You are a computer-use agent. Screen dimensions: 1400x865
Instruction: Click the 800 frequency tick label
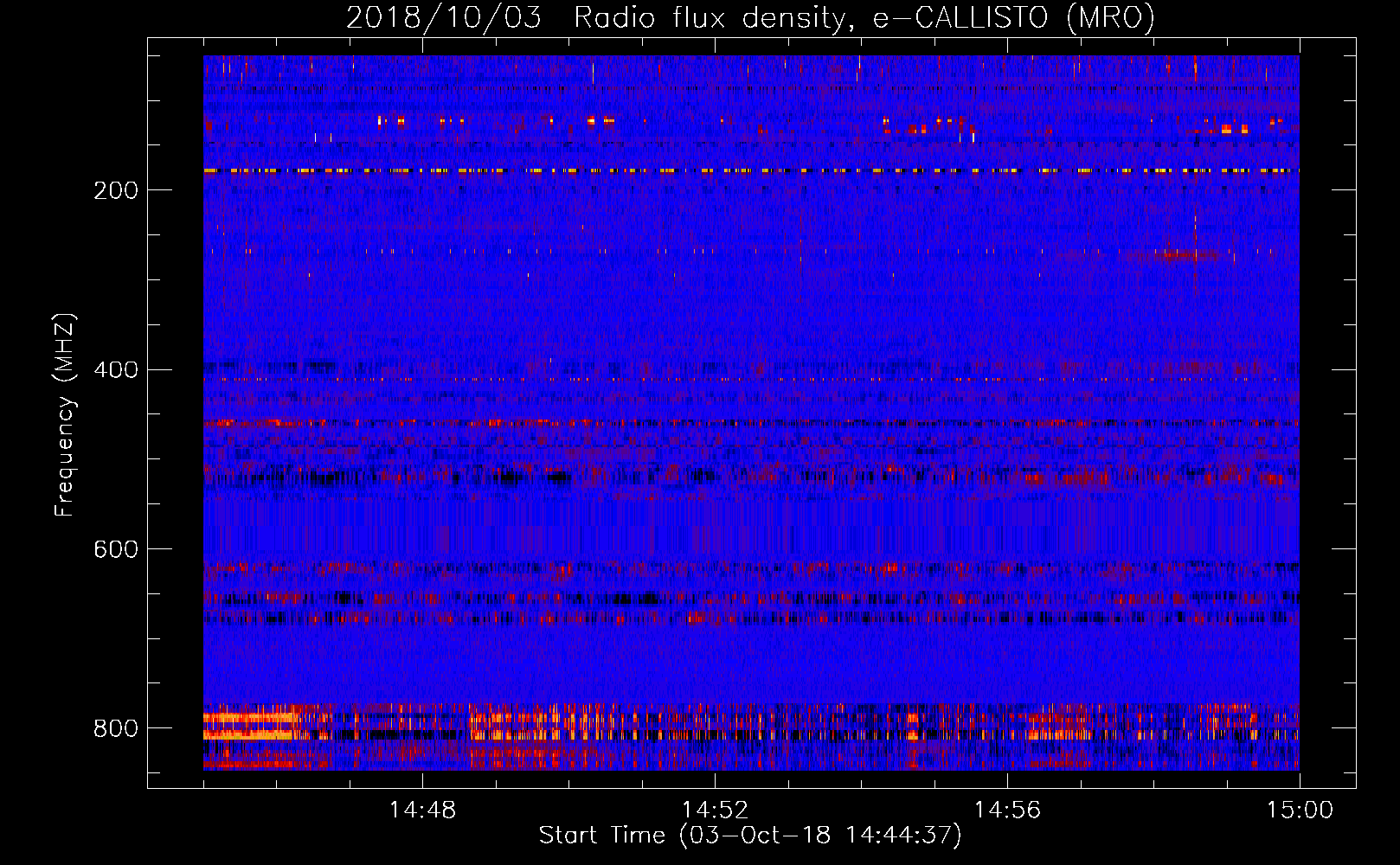[116, 729]
